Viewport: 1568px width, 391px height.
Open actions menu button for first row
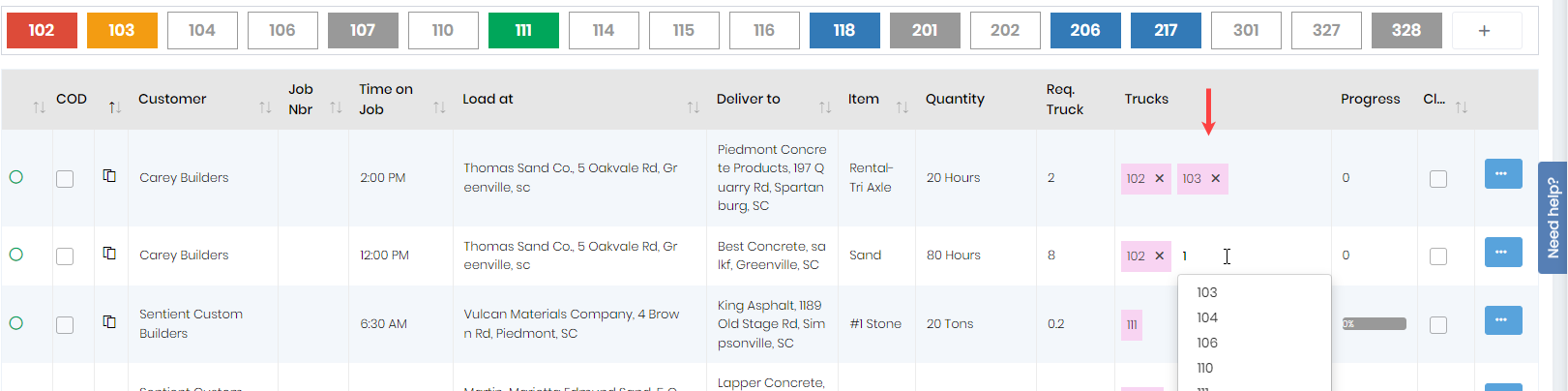coord(1502,174)
